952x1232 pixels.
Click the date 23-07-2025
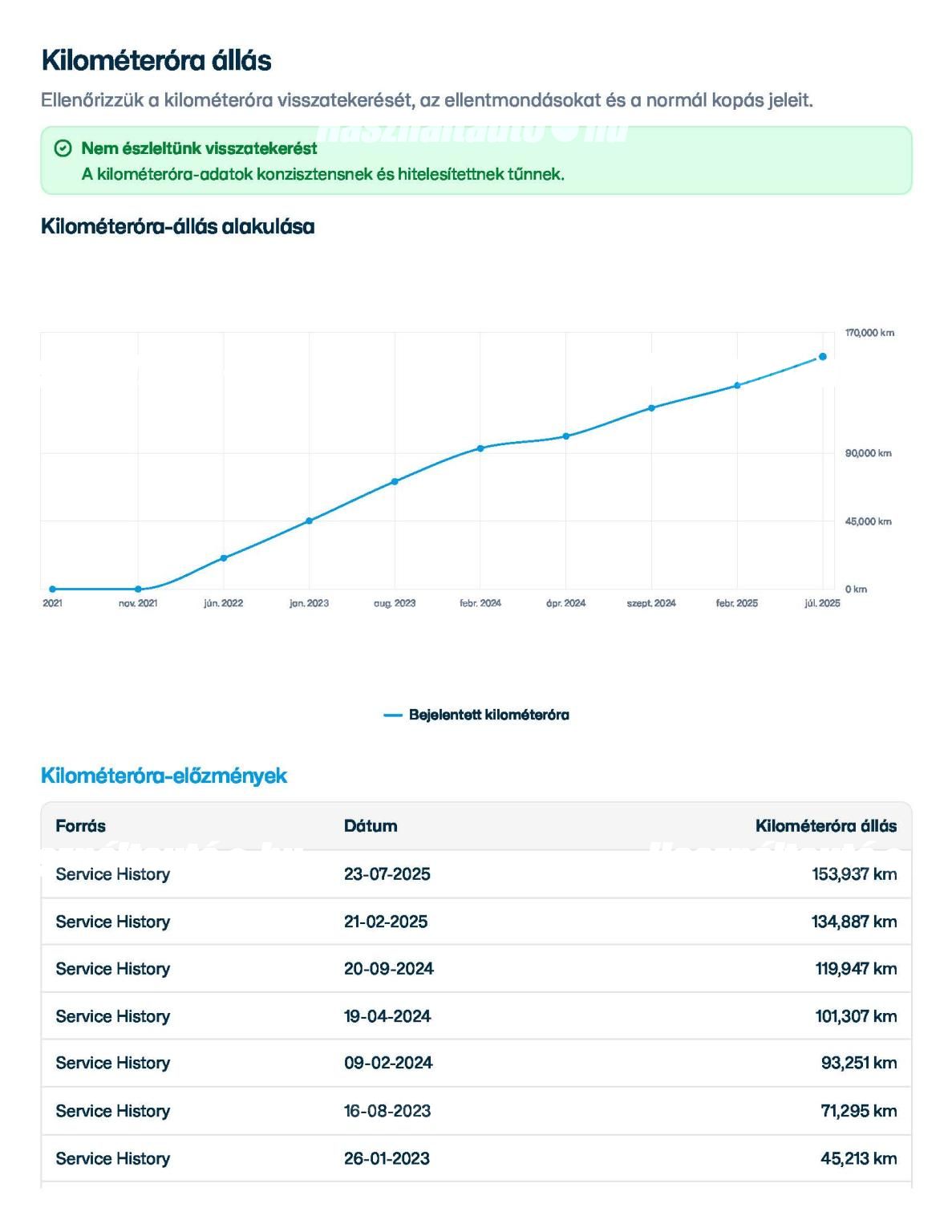click(387, 873)
